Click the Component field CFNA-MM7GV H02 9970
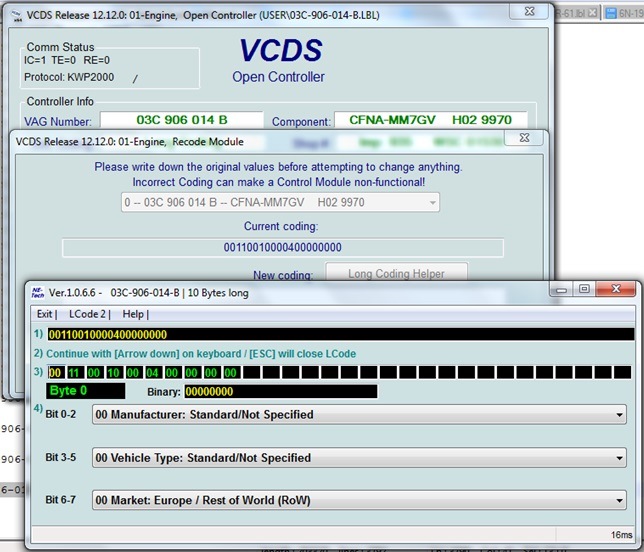Viewport: 644px width, 552px height. [430, 120]
